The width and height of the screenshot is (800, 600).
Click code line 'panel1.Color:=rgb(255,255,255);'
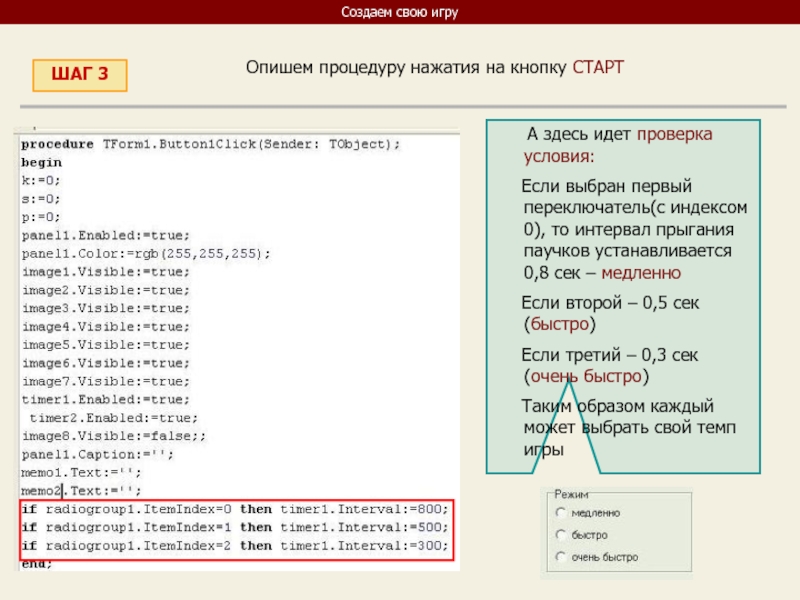(146, 254)
